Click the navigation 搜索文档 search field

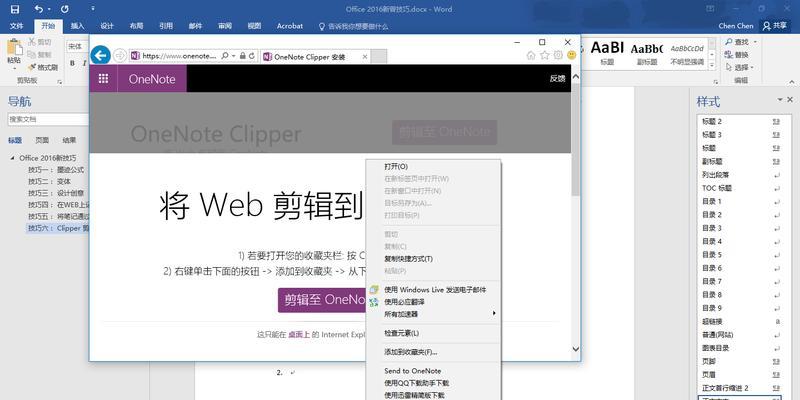[x=48, y=119]
